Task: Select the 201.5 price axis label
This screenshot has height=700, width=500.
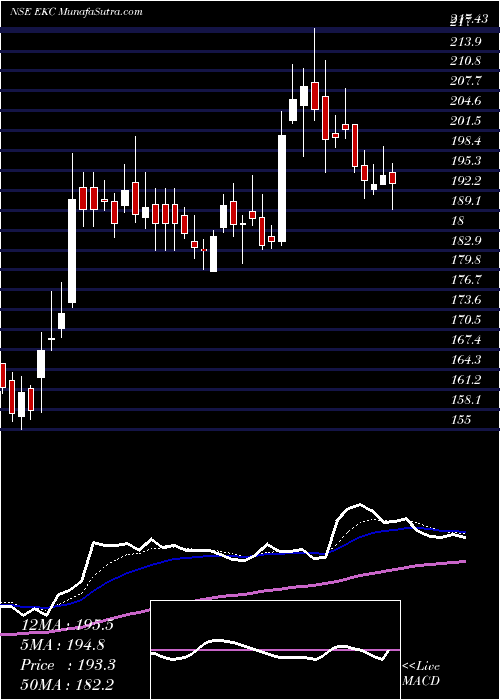Action: [467, 121]
